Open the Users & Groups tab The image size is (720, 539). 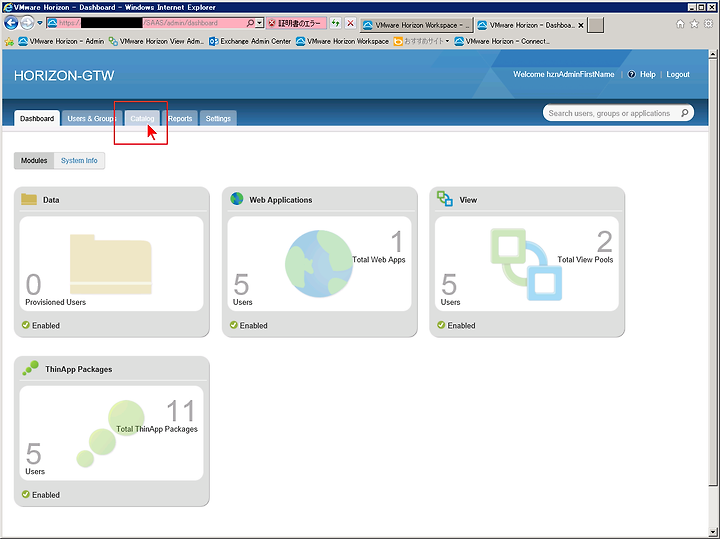tap(91, 118)
